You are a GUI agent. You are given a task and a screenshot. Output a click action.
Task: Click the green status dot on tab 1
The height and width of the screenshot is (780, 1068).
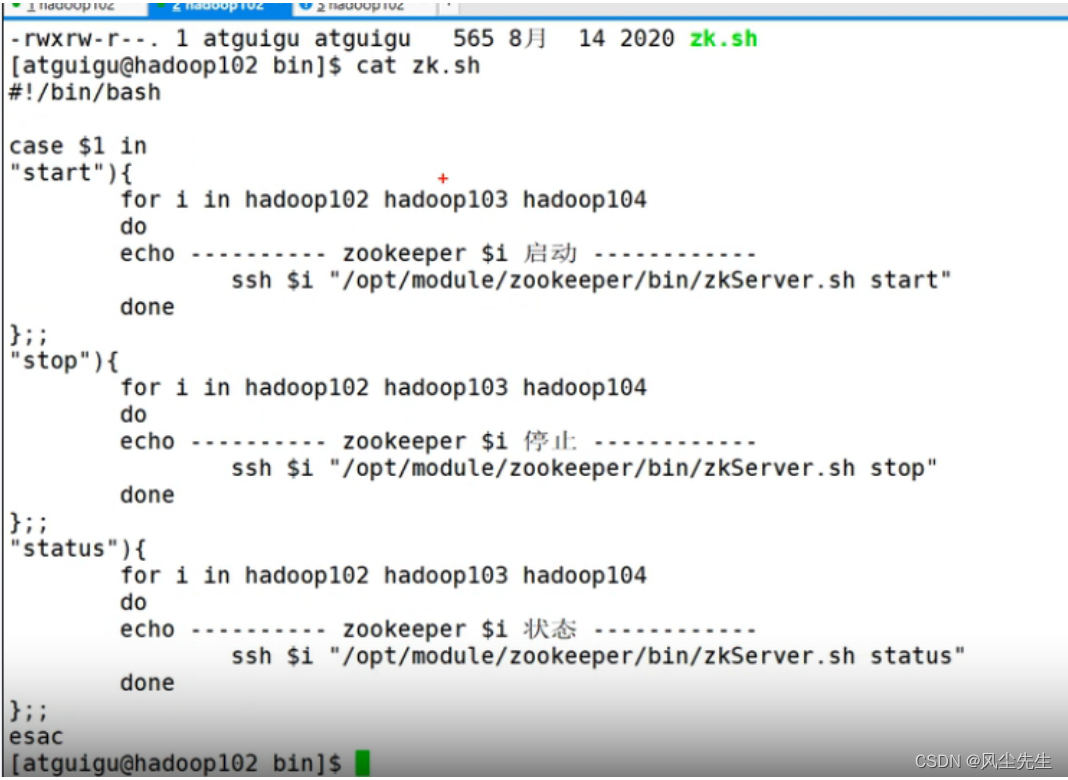(x=16, y=5)
